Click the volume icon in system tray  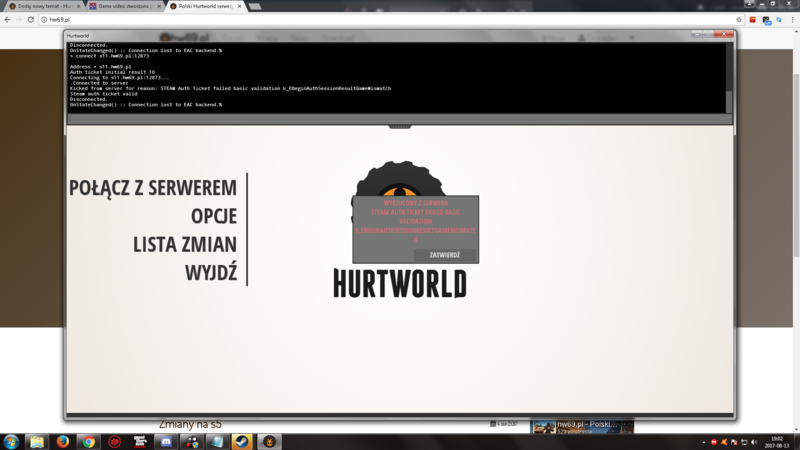pyautogui.click(x=755, y=442)
